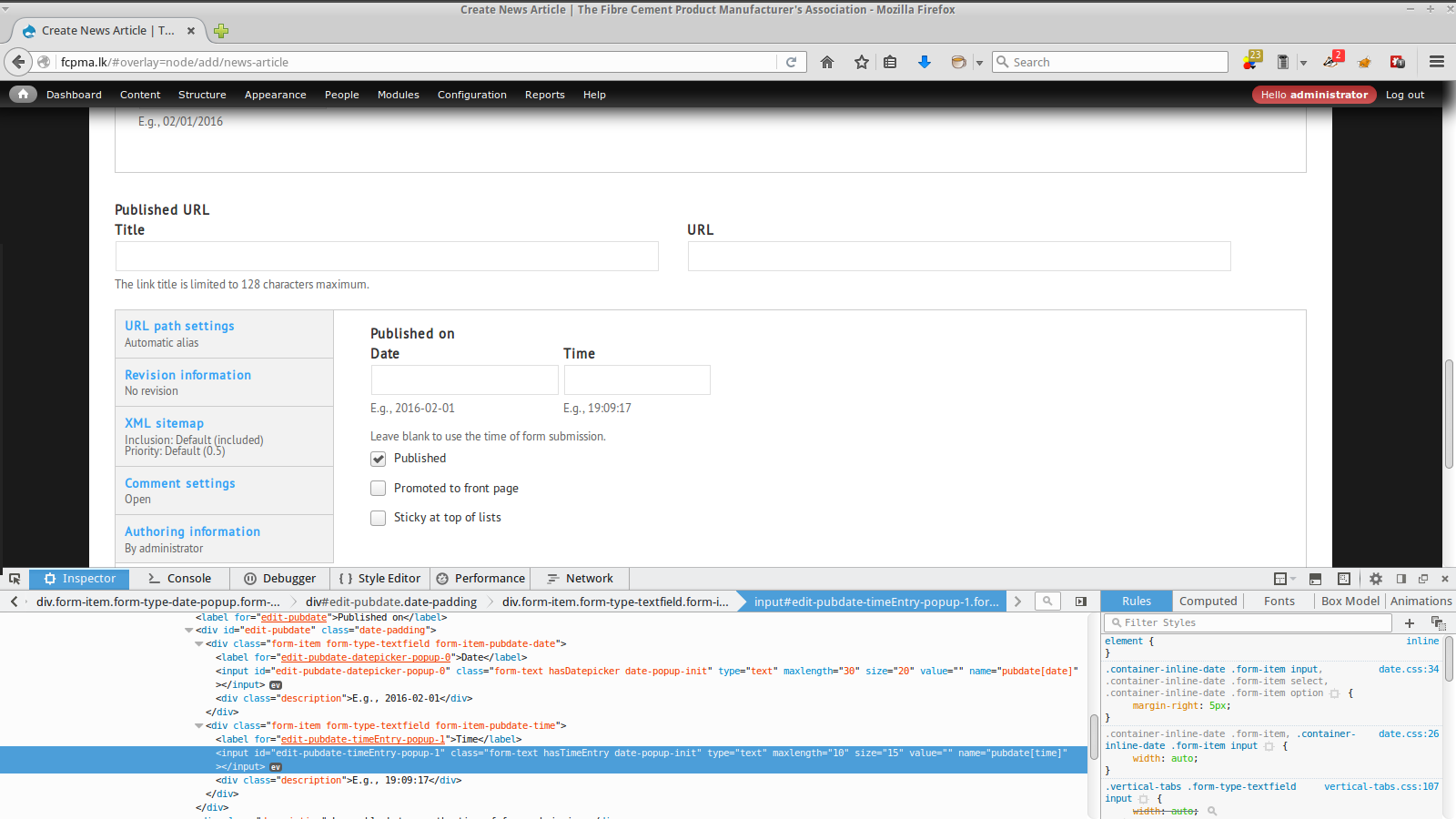Click the orange fox add-on icon
Viewport: 1456px width, 819px height.
point(1364,62)
